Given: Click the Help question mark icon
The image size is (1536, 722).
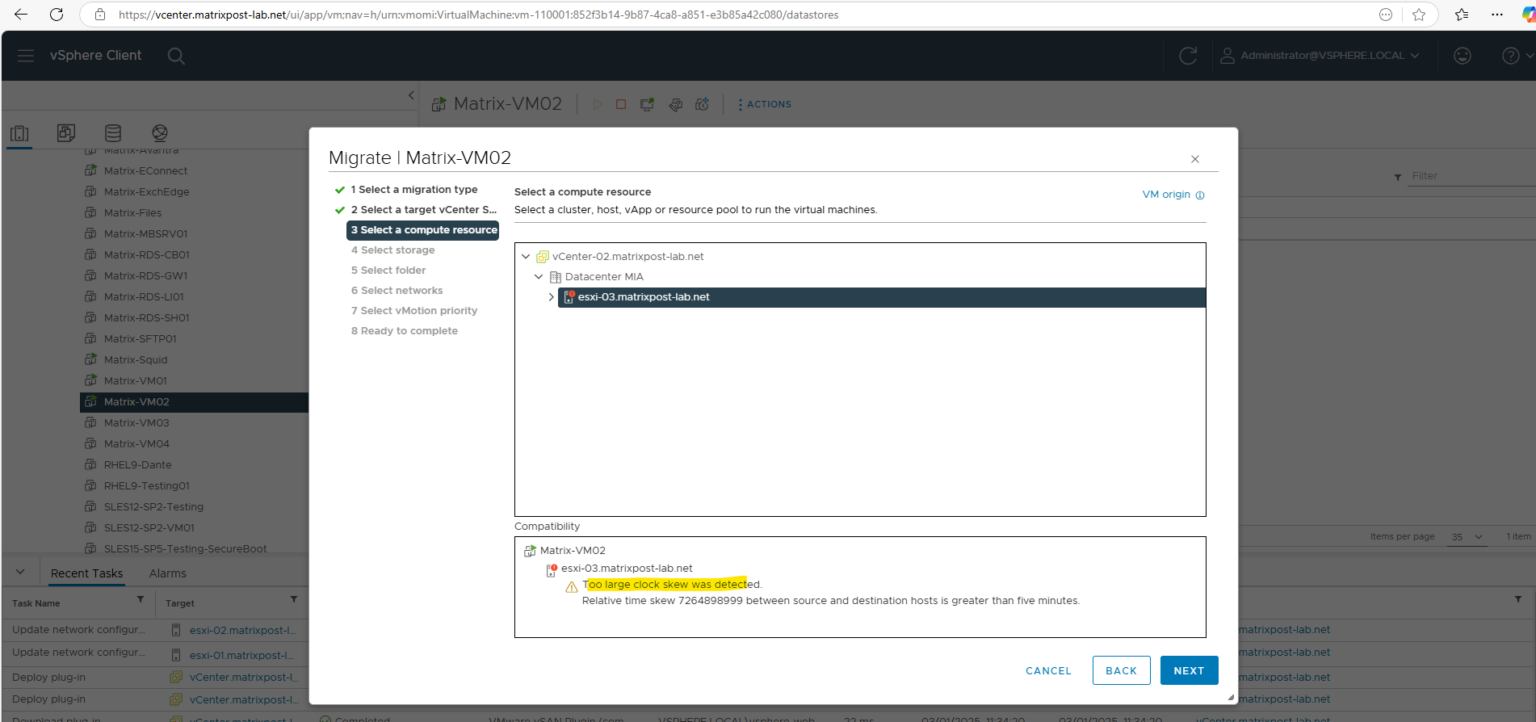Looking at the screenshot, I should point(1509,55).
